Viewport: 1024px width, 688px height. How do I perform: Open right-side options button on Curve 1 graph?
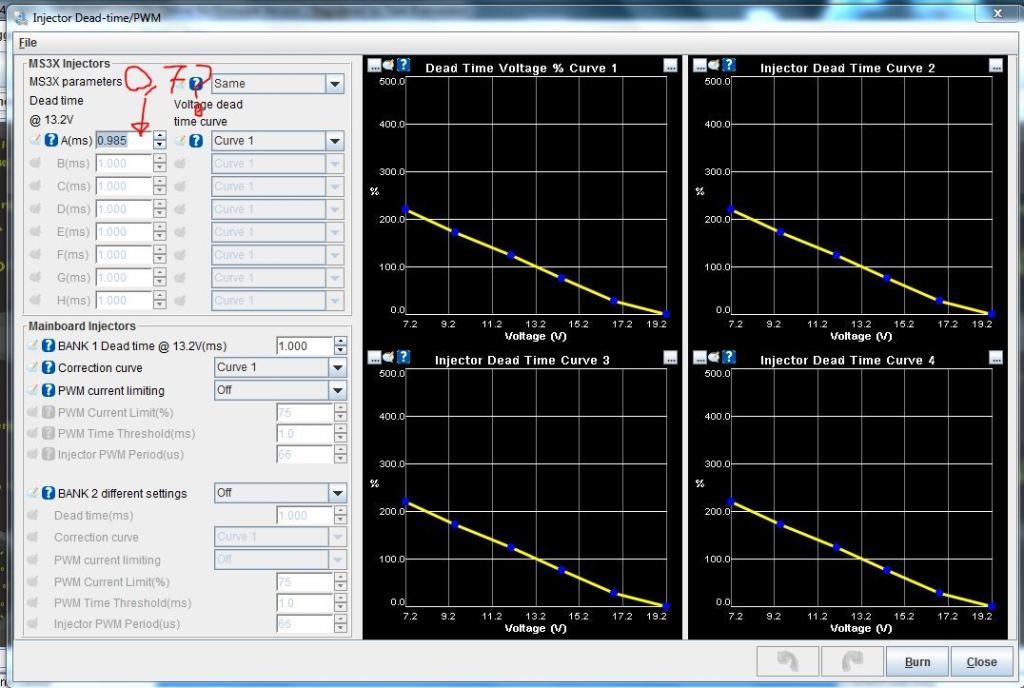pyautogui.click(x=671, y=65)
